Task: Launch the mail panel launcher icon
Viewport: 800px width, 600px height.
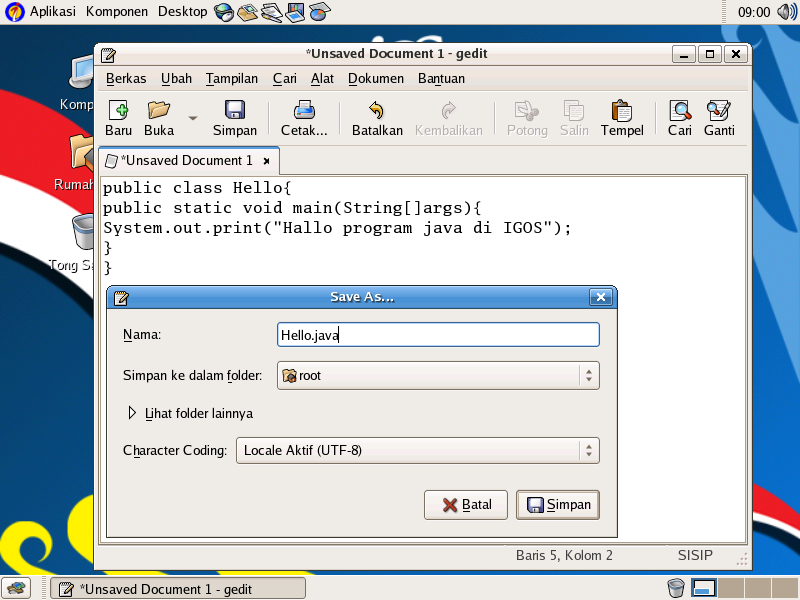Action: (247, 12)
